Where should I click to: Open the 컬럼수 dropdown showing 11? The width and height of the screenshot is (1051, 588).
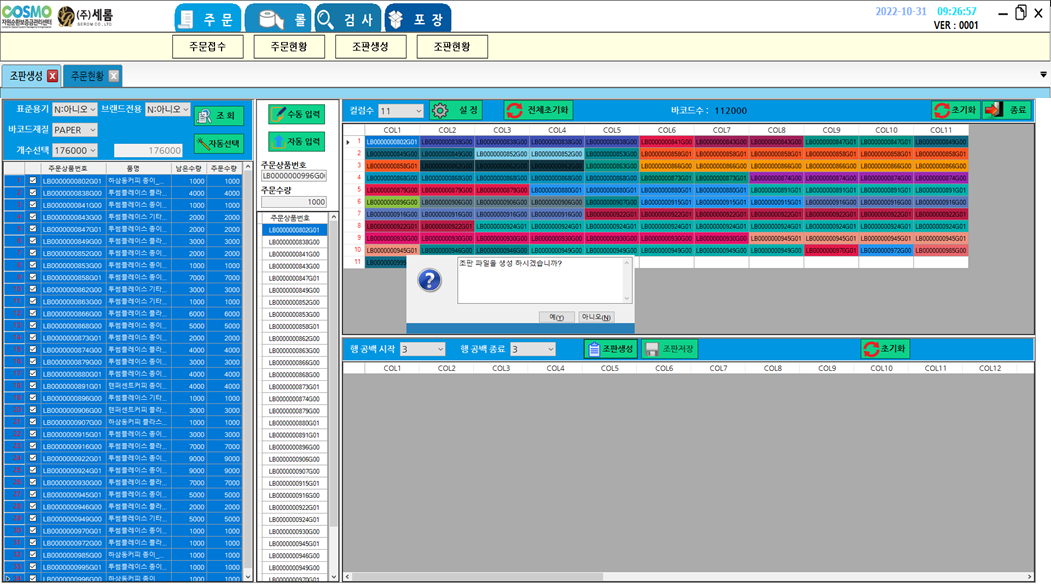(401, 111)
